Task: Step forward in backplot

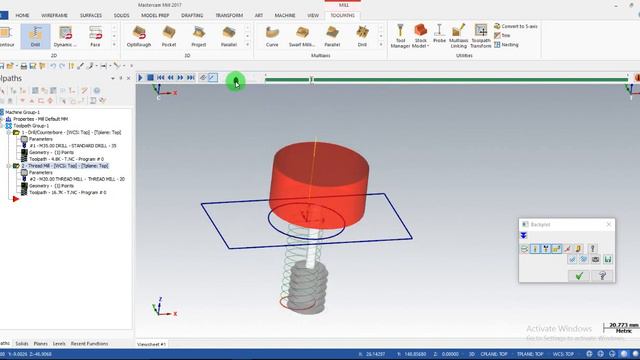Action: coord(180,78)
